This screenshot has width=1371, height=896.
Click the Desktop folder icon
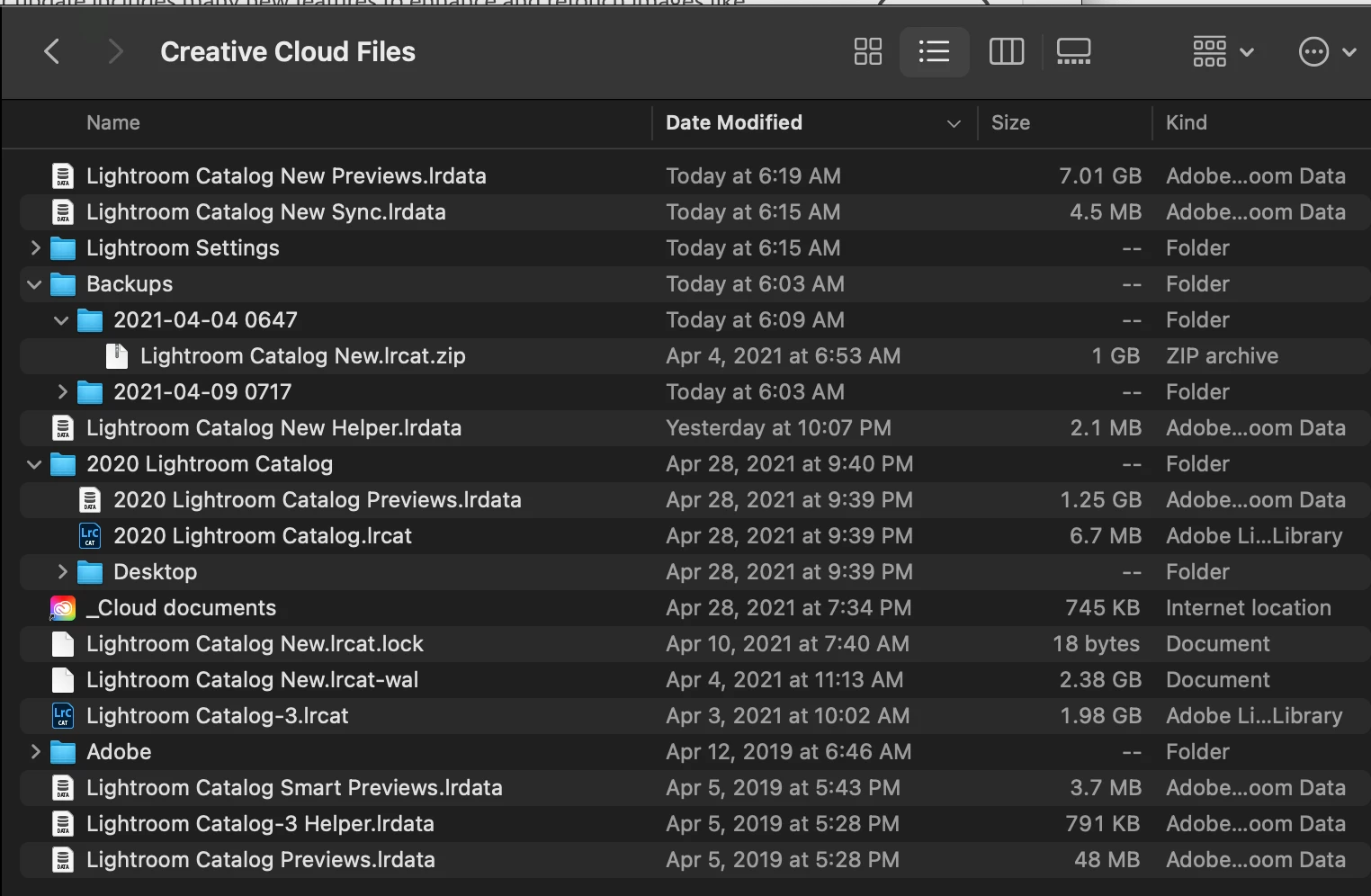click(x=90, y=571)
